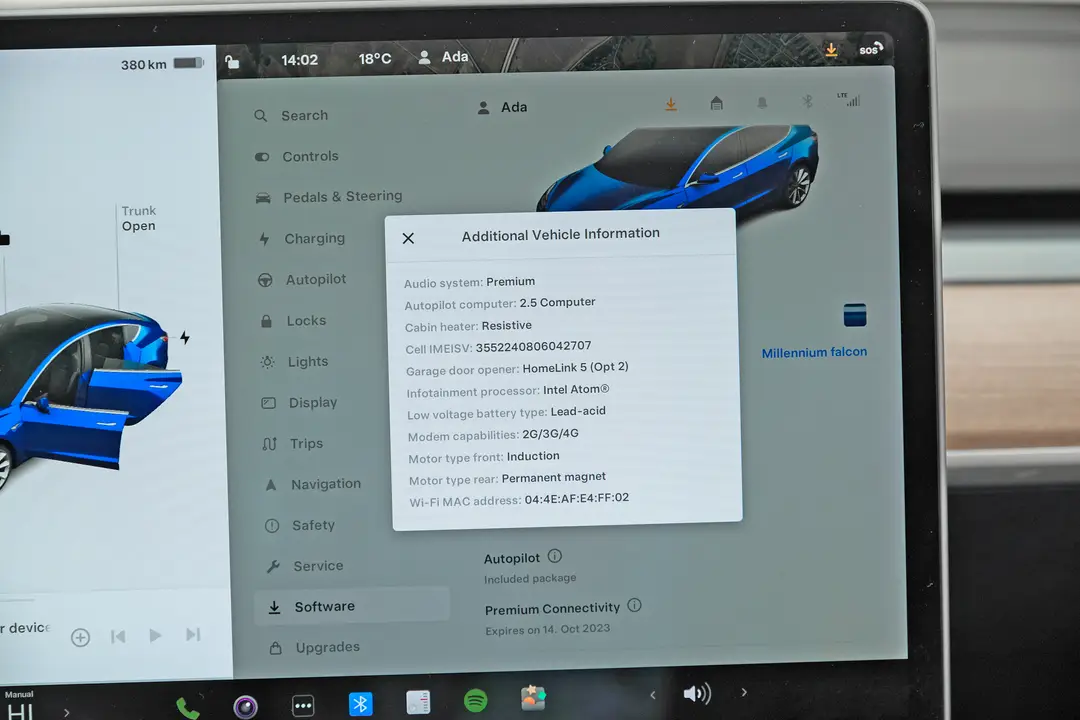1080x720 pixels.
Task: Open the Charging settings
Action: click(x=301, y=238)
